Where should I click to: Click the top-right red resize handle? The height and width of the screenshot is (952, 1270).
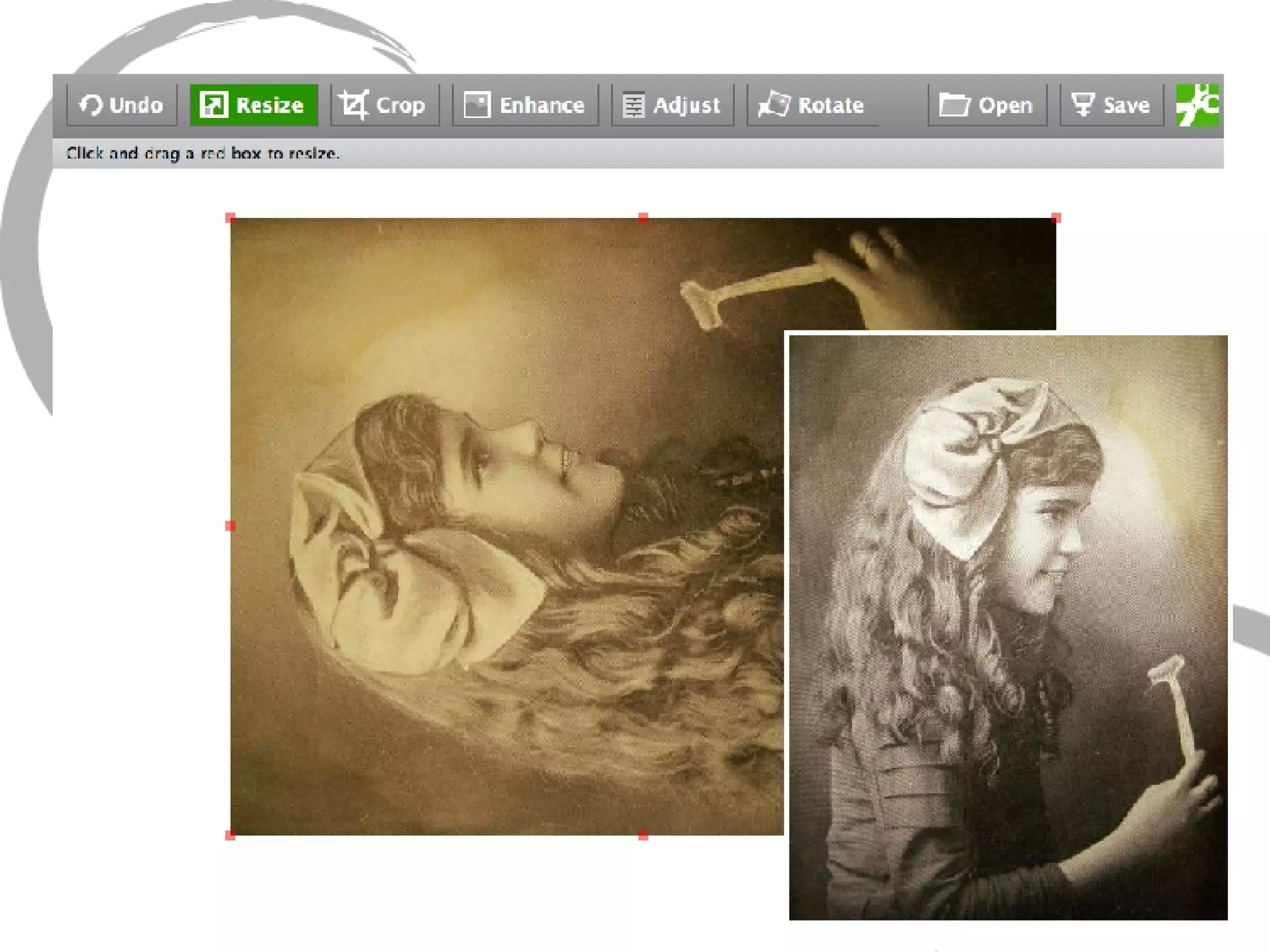tap(1056, 218)
